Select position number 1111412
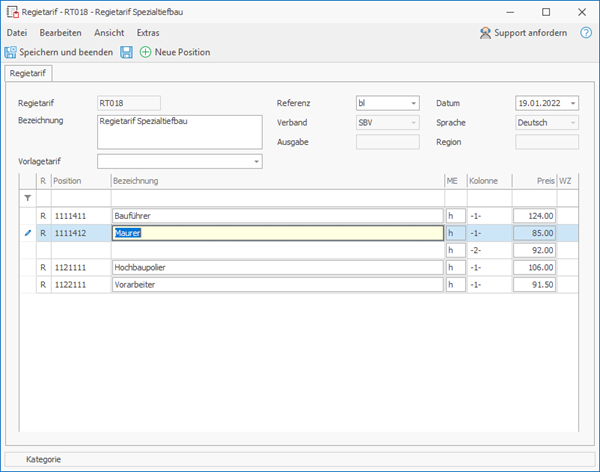Screen dimensions: 600x472 [x=70, y=233]
